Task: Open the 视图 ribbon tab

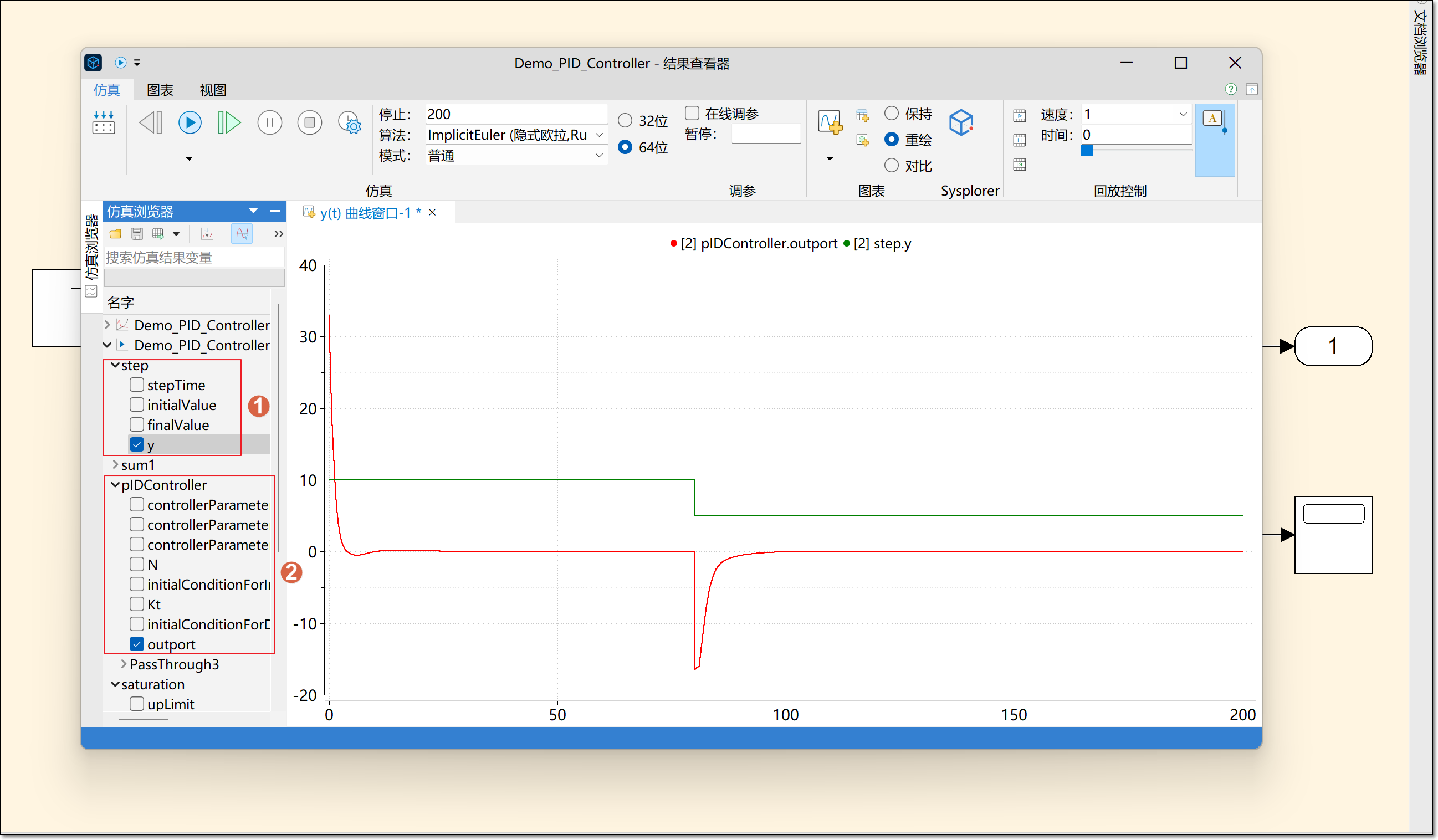Action: [x=213, y=90]
